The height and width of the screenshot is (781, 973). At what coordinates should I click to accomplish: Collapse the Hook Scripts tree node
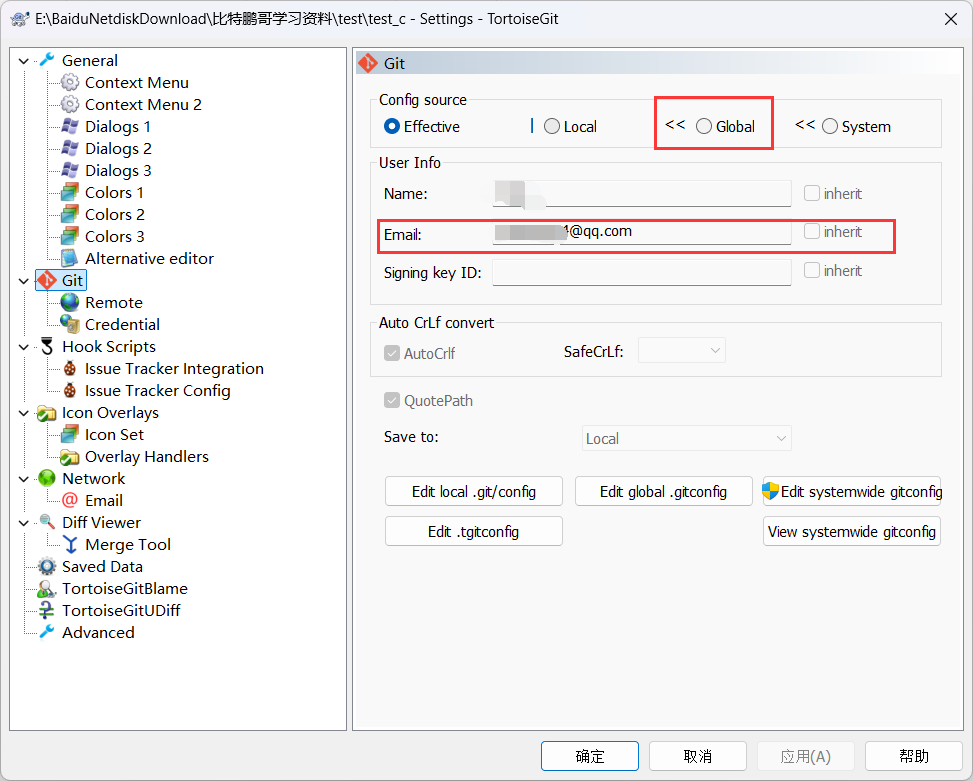click(x=24, y=347)
